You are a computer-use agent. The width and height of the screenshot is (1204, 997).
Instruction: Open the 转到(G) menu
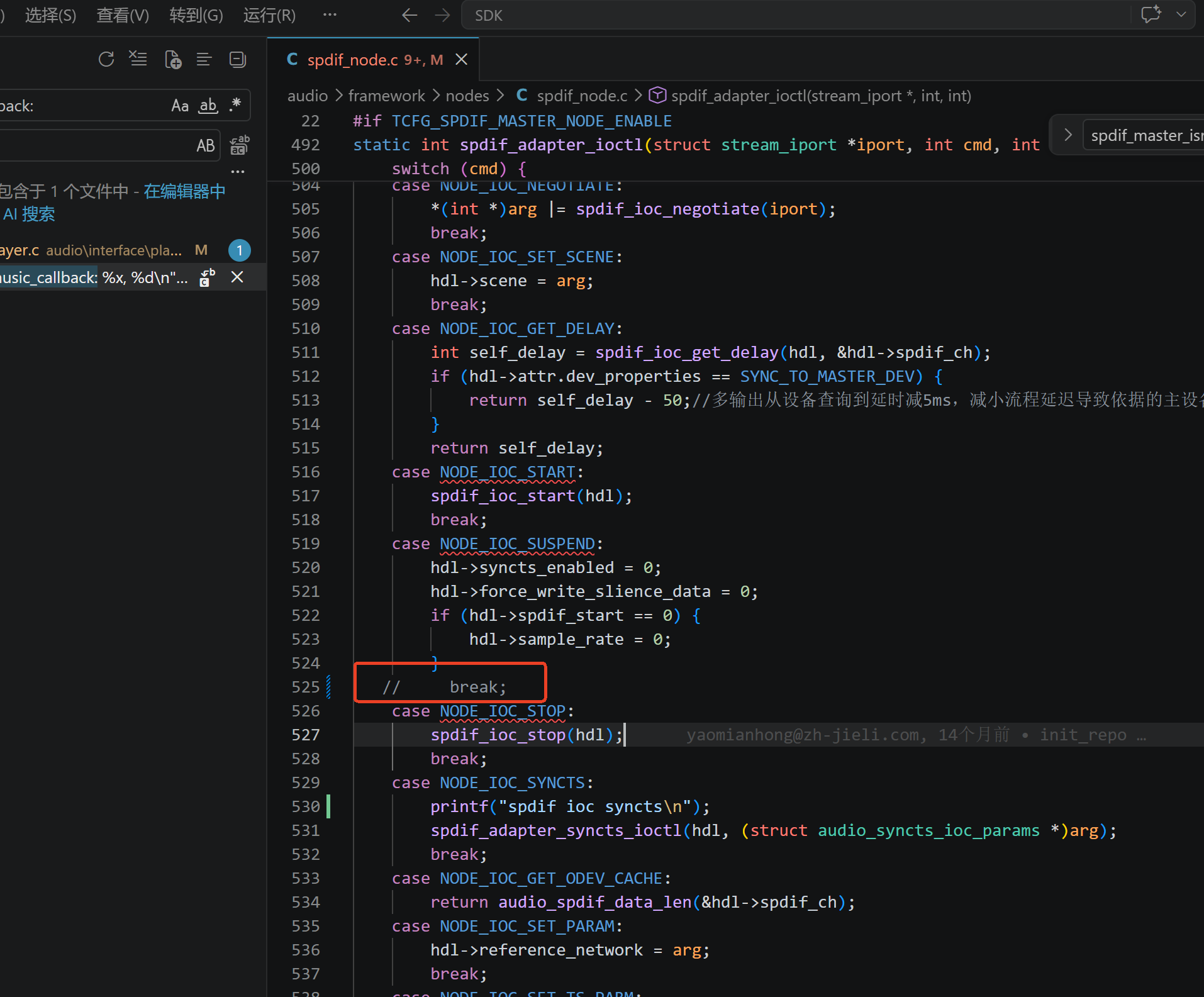(x=196, y=15)
